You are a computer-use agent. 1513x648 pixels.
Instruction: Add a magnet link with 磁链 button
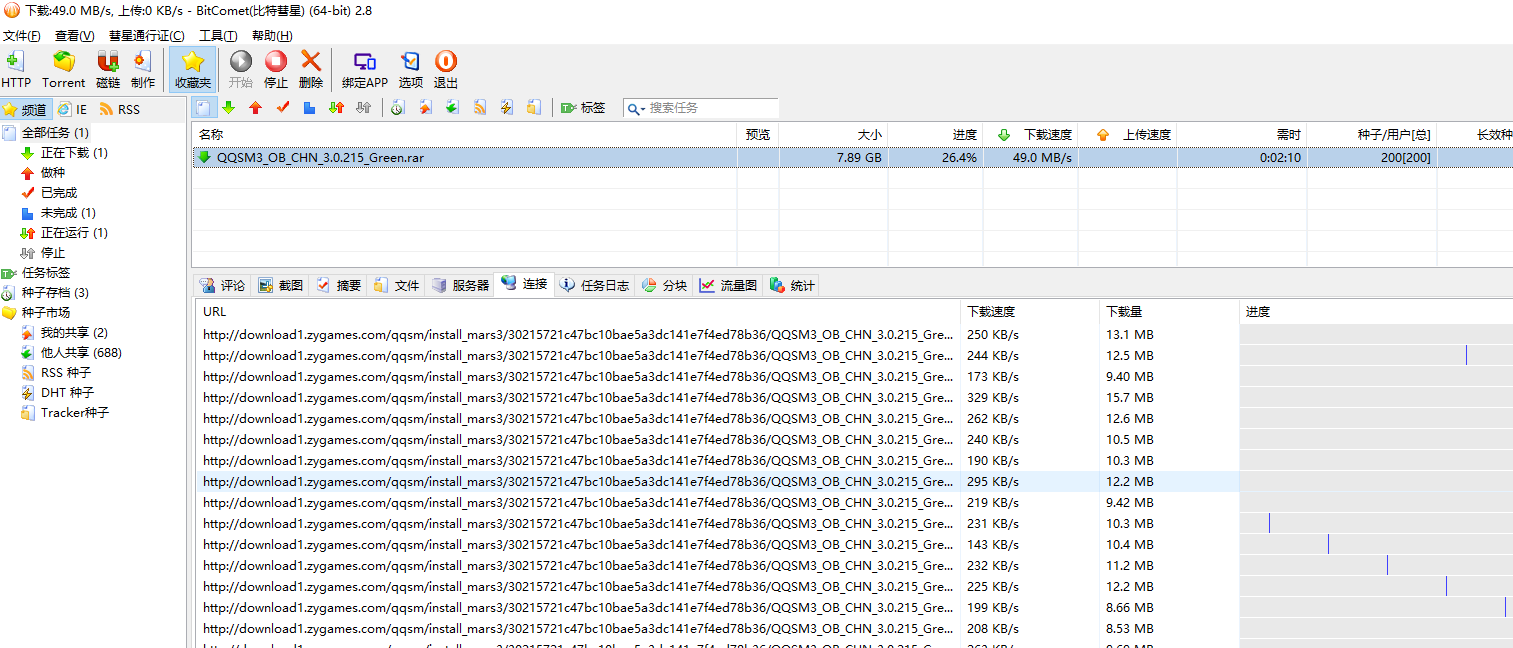click(108, 69)
